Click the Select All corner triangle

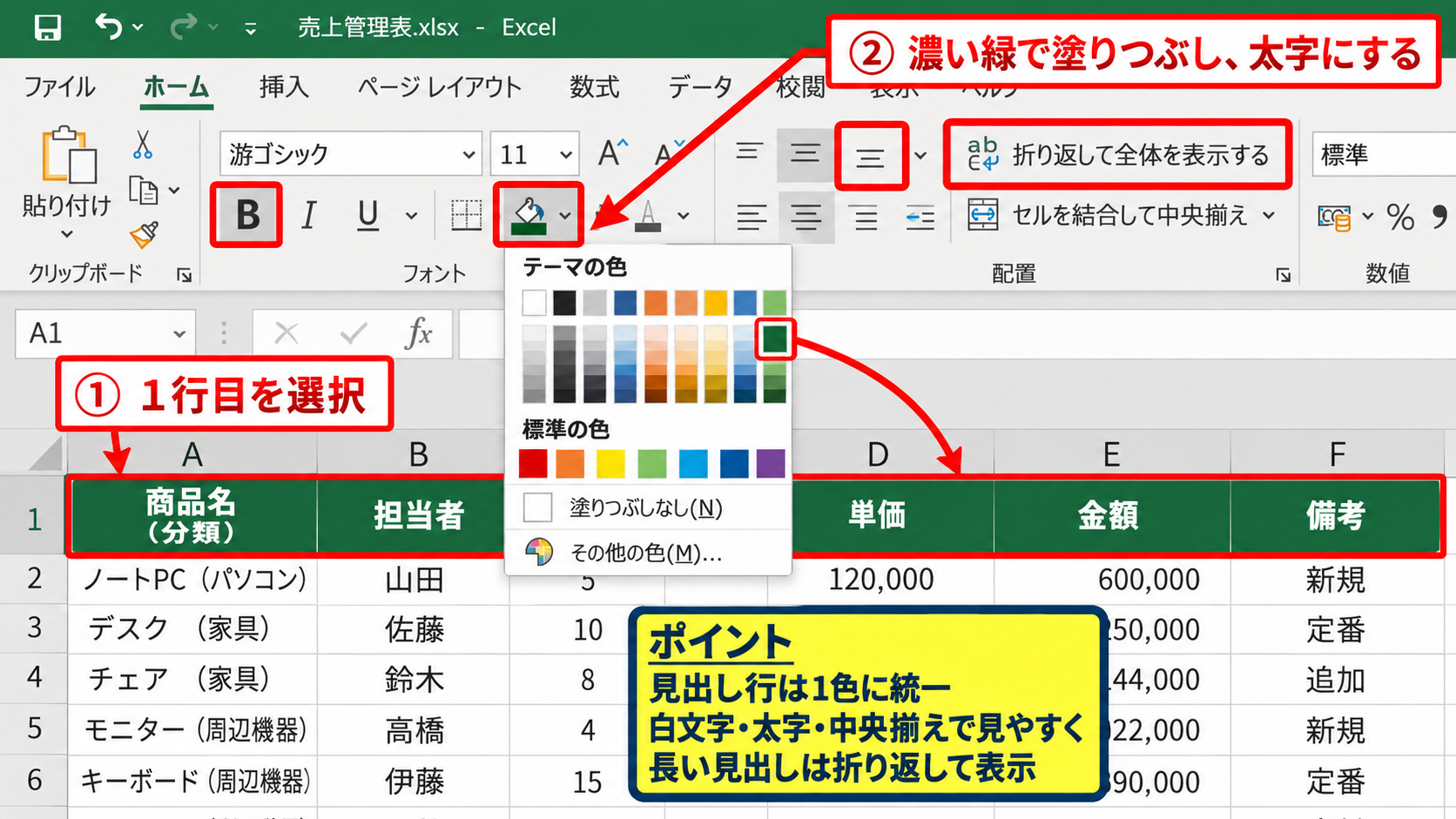tap(44, 453)
